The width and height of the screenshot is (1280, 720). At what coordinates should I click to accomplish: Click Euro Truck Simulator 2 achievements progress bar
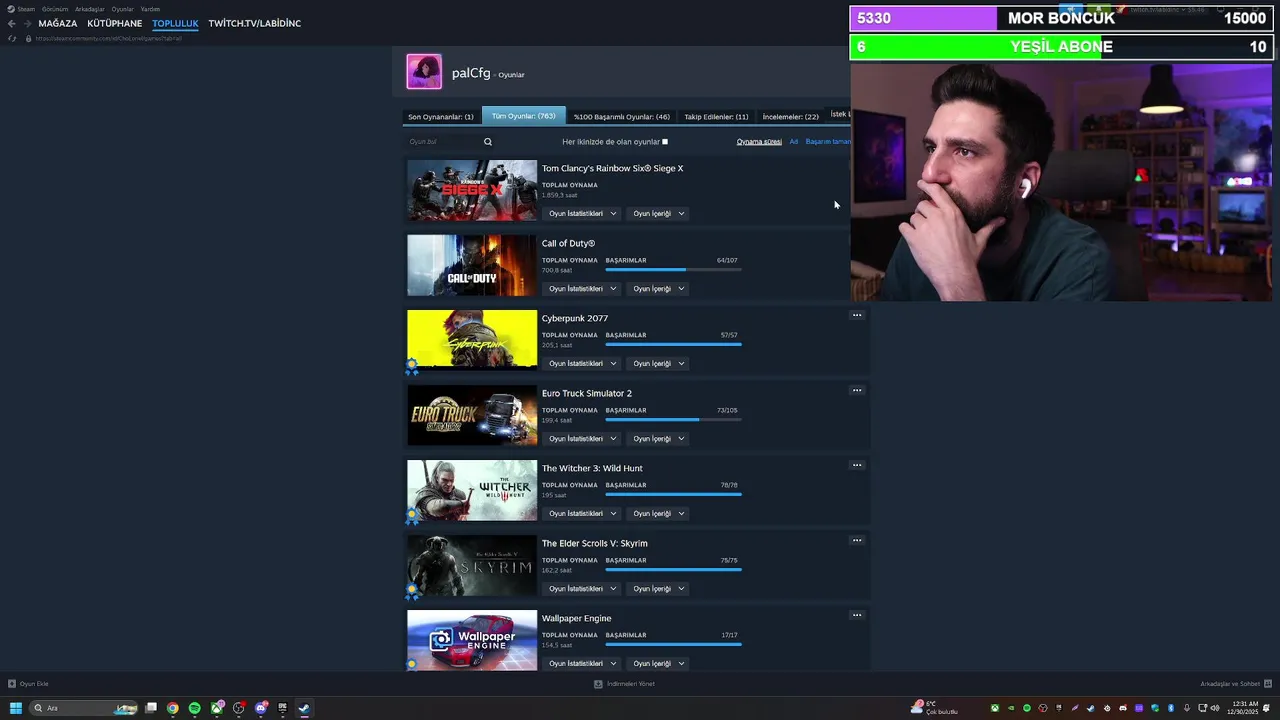673,420
